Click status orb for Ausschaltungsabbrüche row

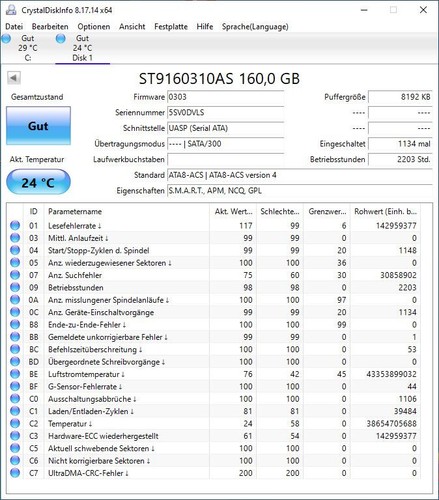coord(15,399)
